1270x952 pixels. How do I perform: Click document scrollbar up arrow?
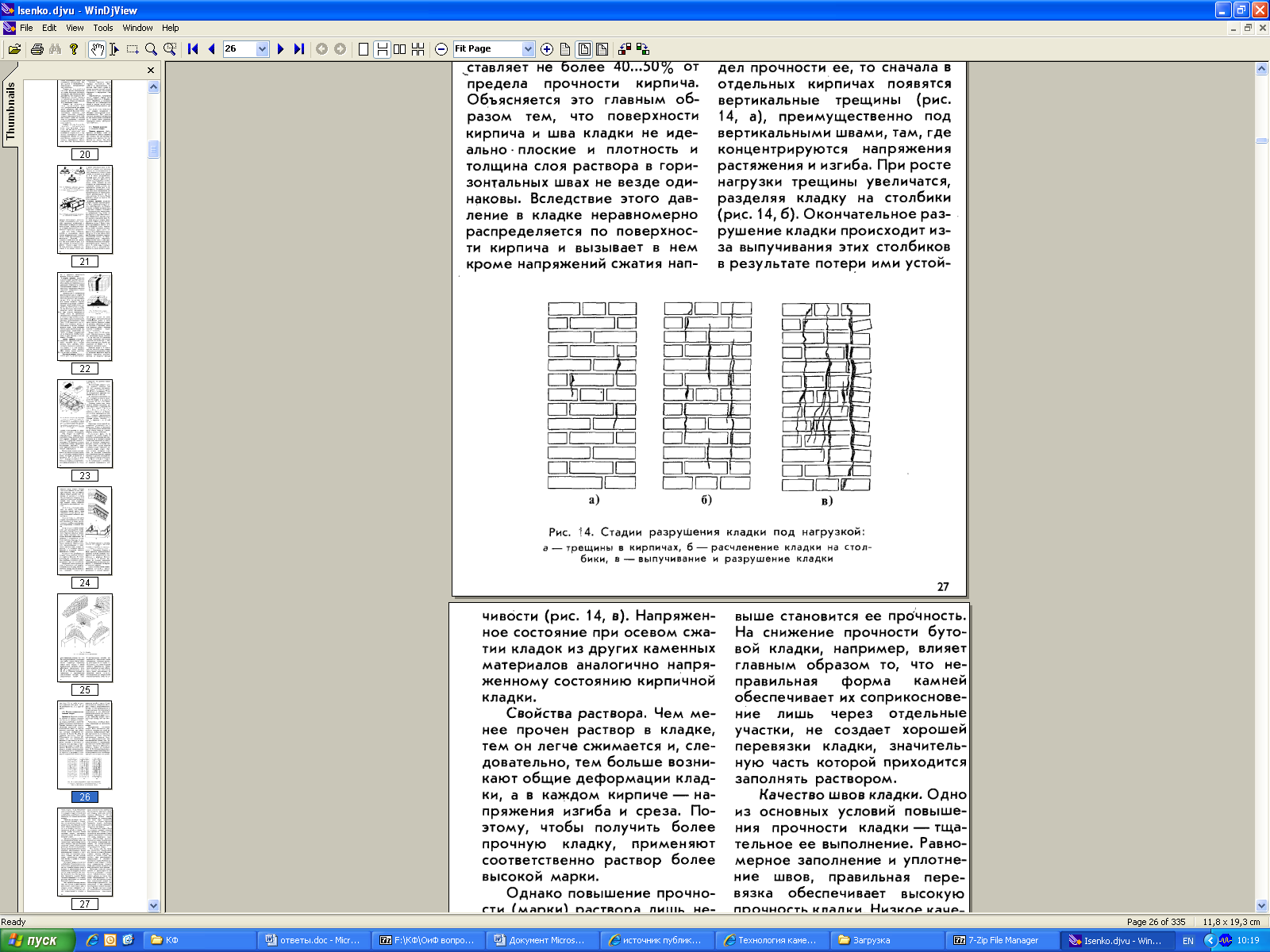pos(1261,69)
